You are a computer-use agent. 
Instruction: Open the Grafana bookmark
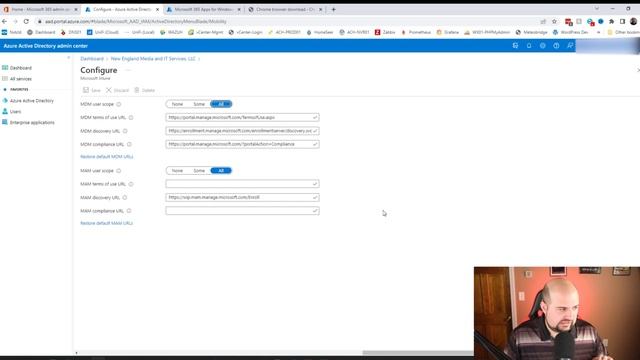pyautogui.click(x=447, y=32)
